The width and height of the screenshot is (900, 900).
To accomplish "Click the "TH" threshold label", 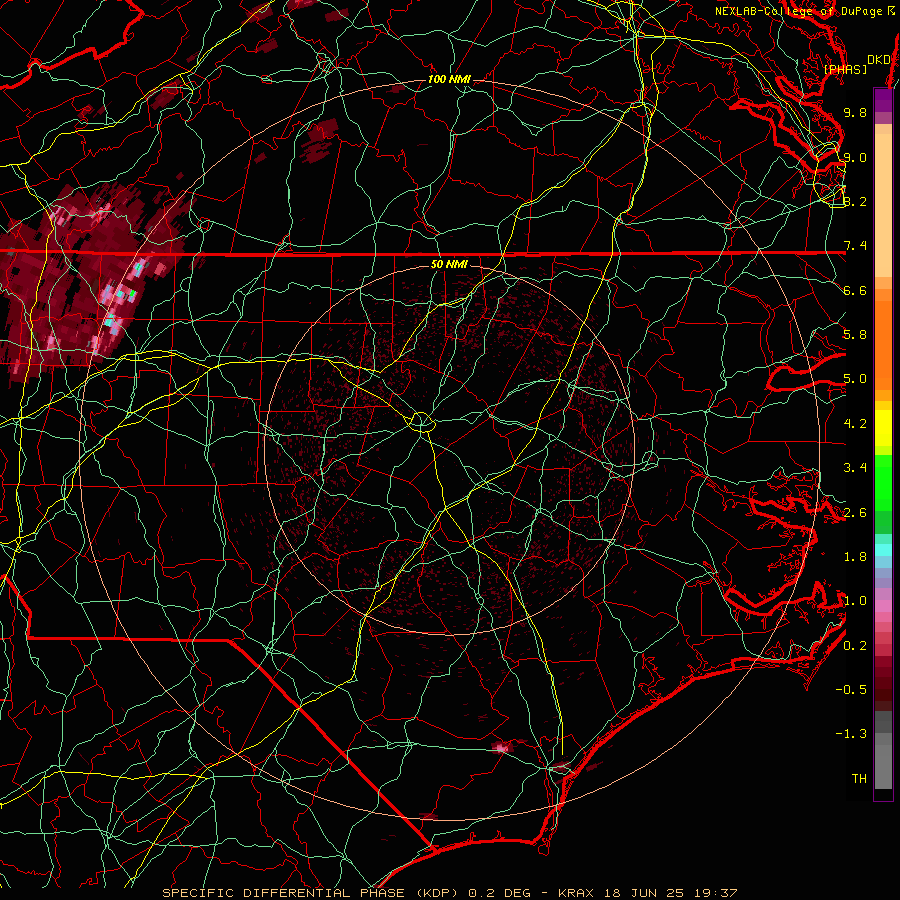I will 859,779.
